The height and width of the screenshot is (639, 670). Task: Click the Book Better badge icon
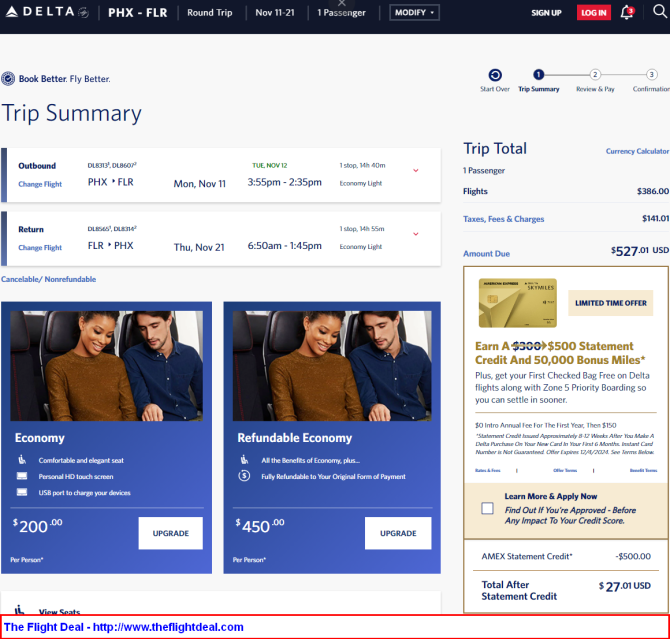click(8, 79)
